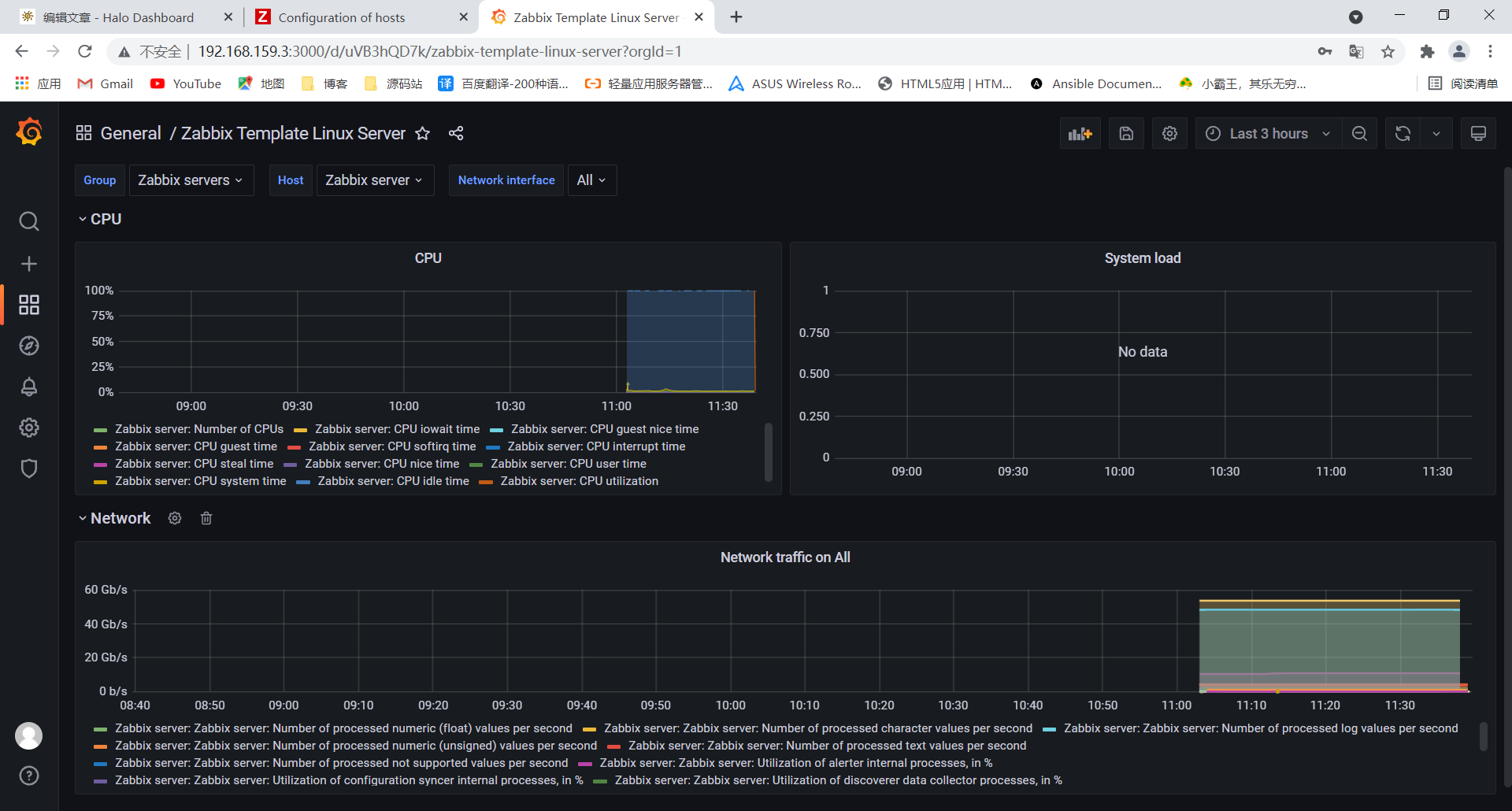Image resolution: width=1512 pixels, height=811 pixels.
Task: Open dashboard grid icon near General
Action: (x=83, y=133)
